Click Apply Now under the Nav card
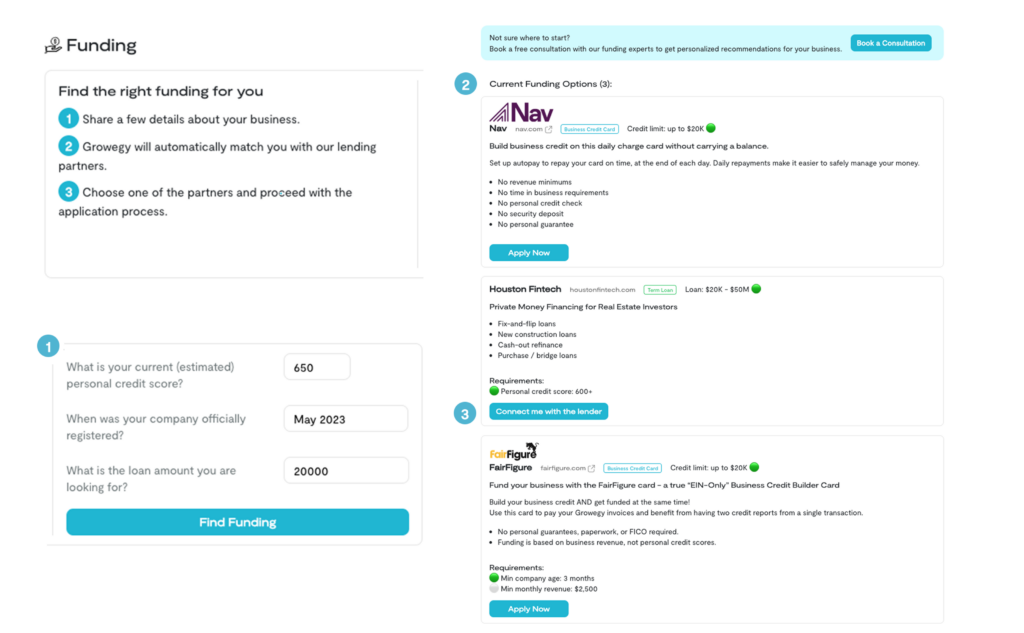The image size is (1024, 633). click(x=528, y=253)
